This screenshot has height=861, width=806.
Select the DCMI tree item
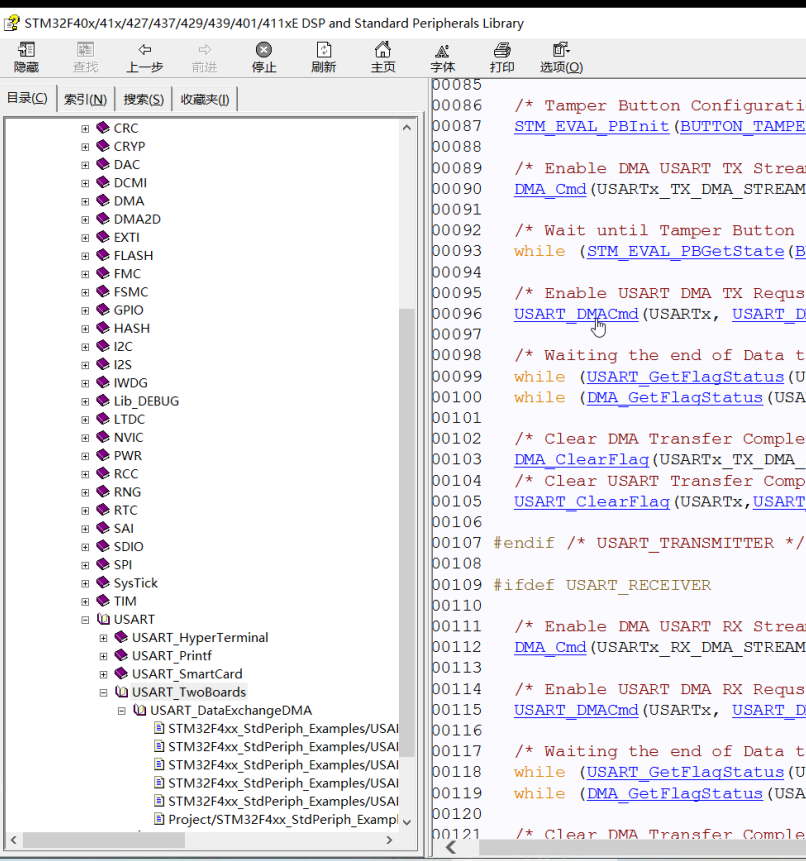130,183
